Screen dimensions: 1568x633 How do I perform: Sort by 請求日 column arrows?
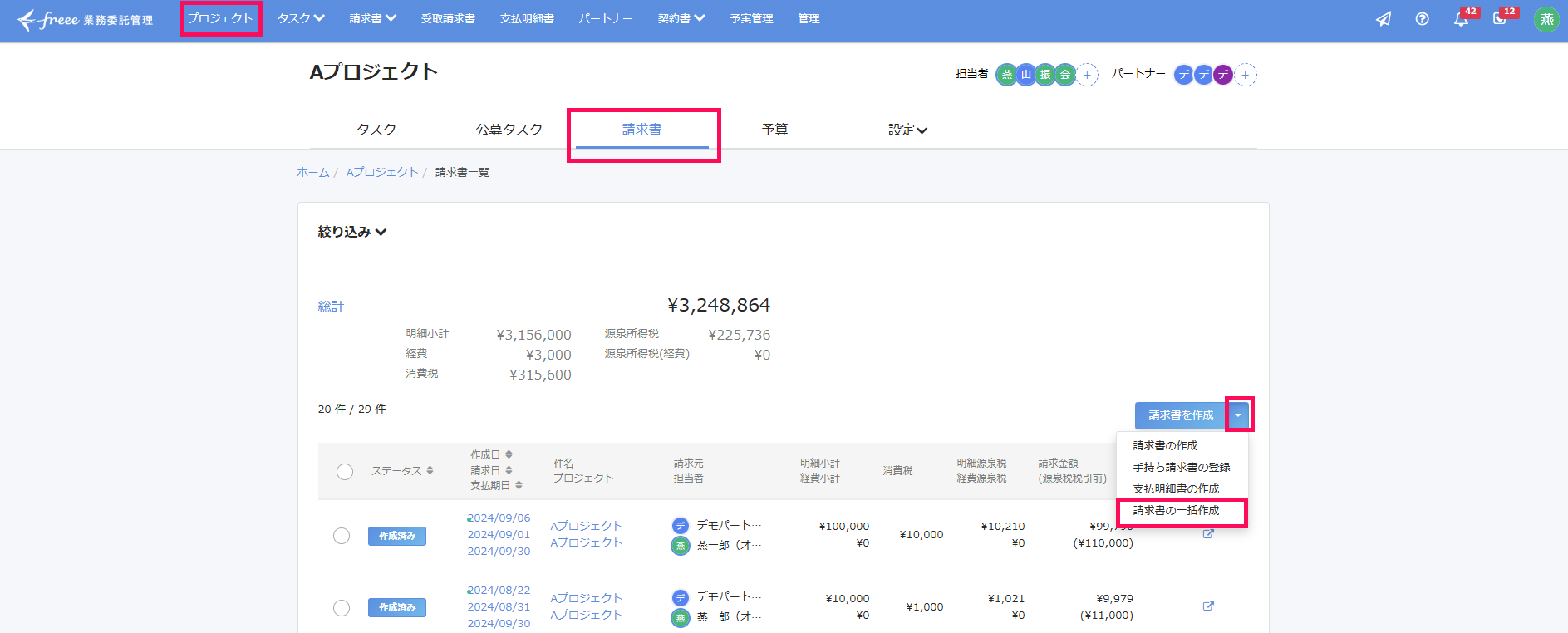click(x=509, y=470)
